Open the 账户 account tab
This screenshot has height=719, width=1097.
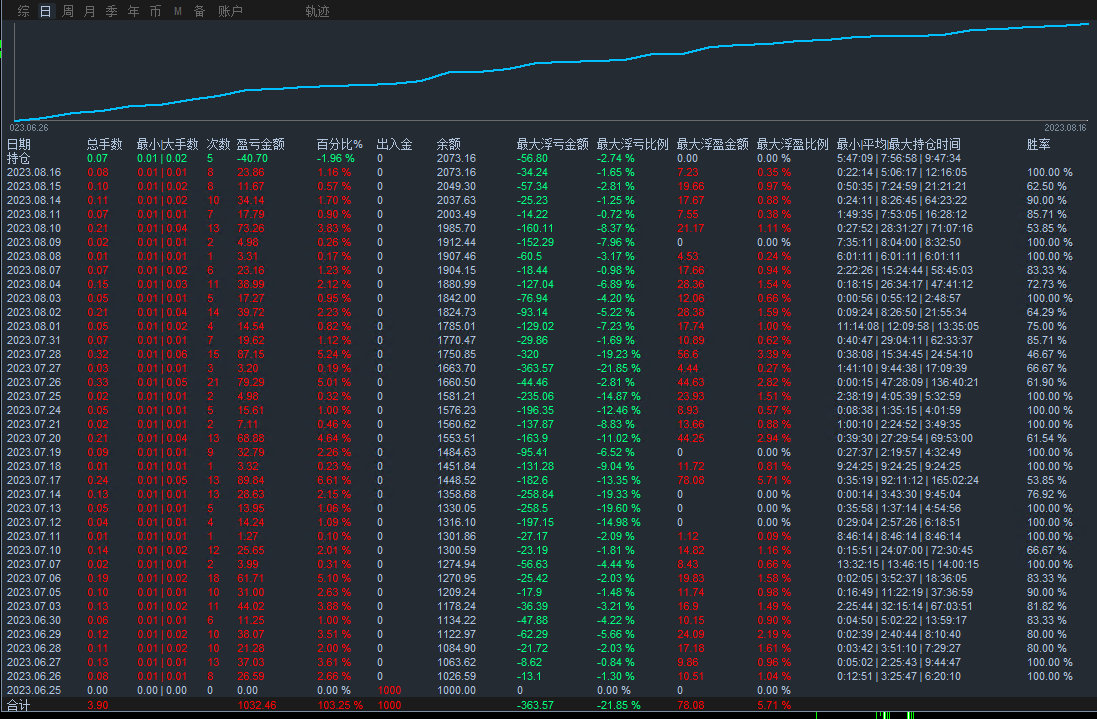[x=230, y=11]
